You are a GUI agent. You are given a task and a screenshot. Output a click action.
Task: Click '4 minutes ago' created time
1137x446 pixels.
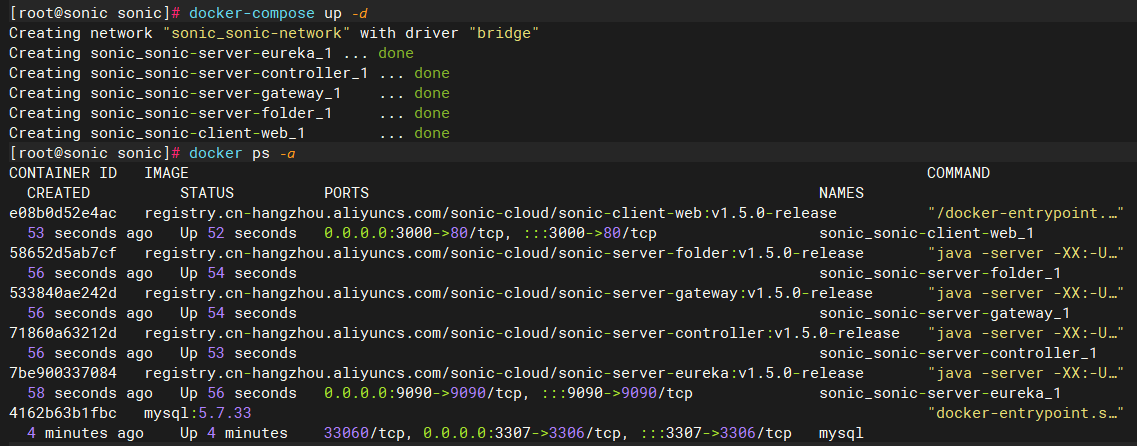click(86, 433)
